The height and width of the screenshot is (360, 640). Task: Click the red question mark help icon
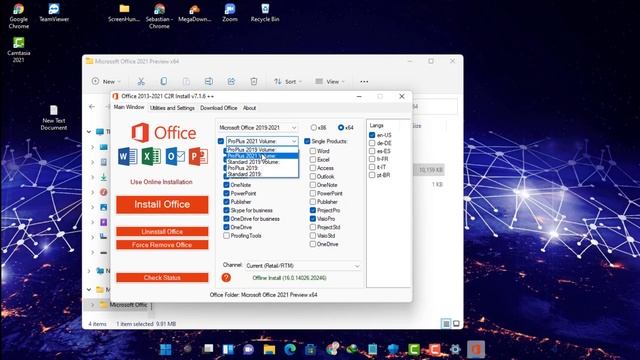pos(226,278)
